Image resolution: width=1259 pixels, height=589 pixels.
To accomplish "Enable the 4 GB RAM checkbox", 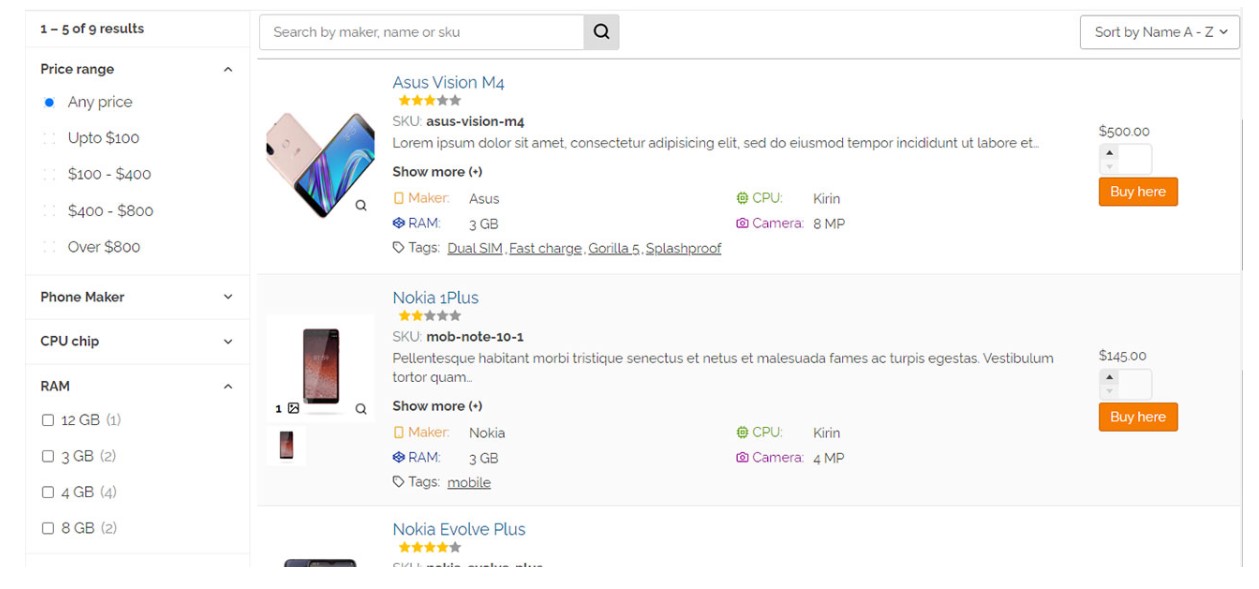I will (x=48, y=492).
